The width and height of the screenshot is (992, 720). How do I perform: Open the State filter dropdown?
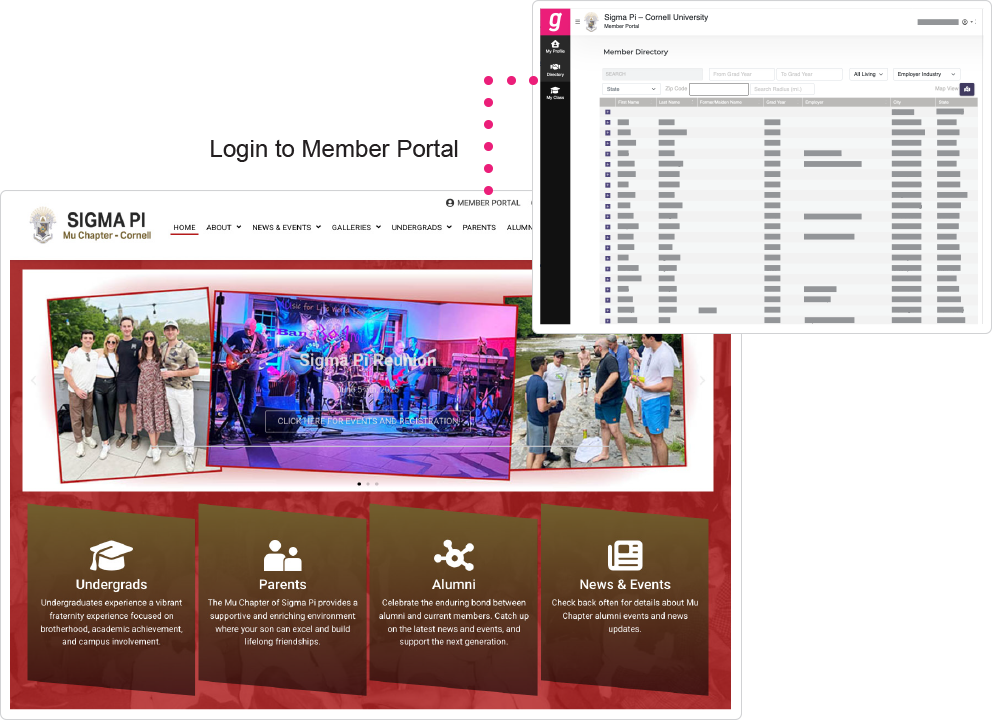631,89
